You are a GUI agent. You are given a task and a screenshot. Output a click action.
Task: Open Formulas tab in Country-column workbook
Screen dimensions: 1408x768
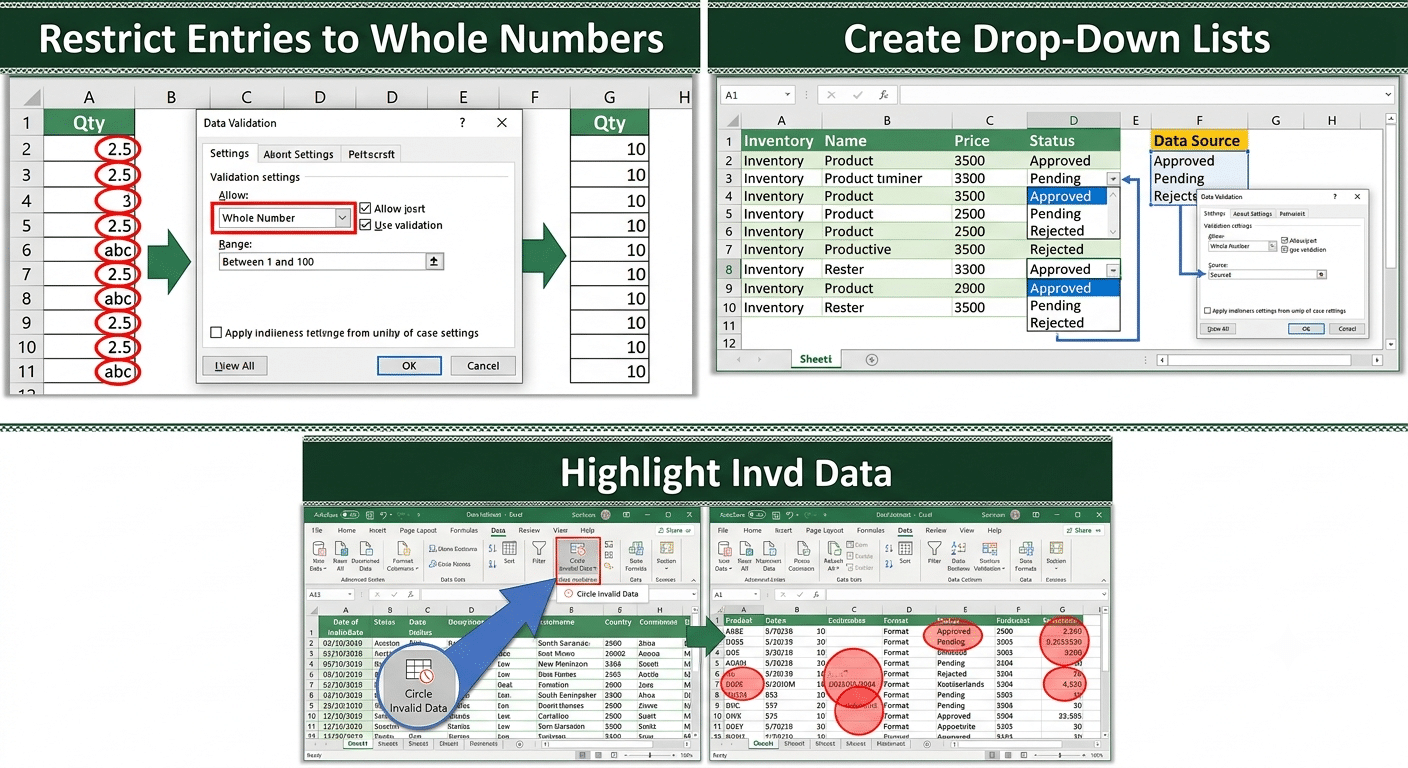pyautogui.click(x=464, y=530)
